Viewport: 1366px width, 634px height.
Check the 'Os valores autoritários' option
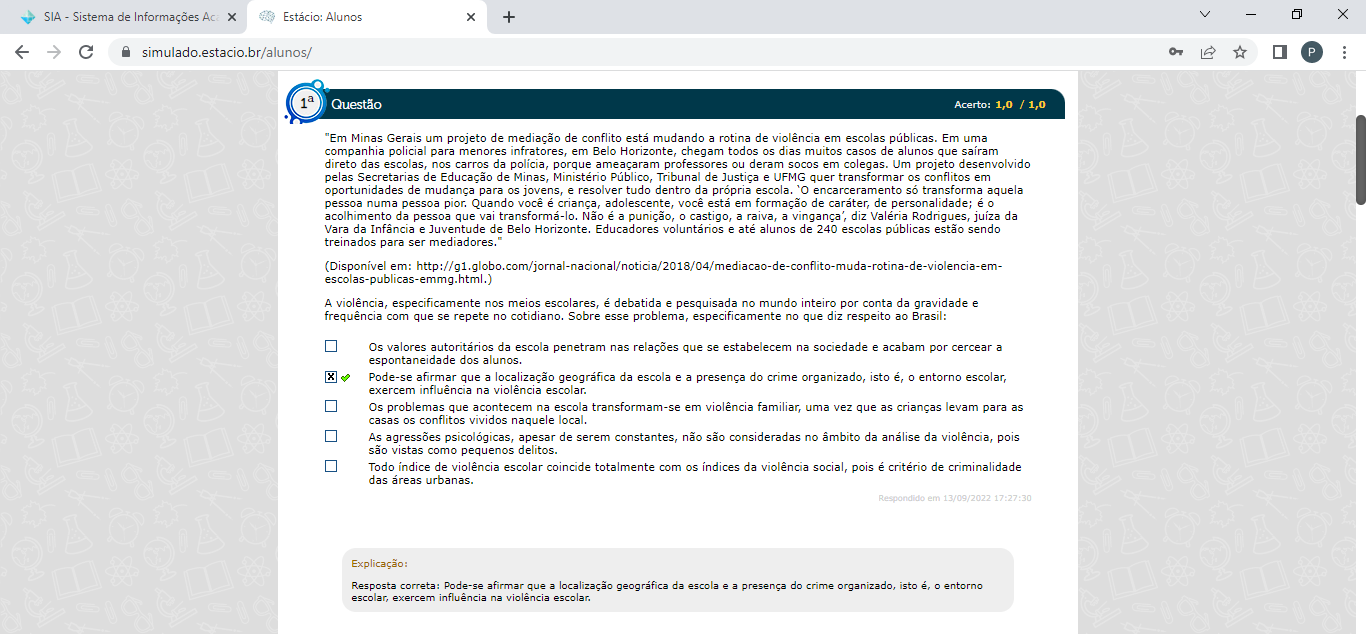[331, 347]
